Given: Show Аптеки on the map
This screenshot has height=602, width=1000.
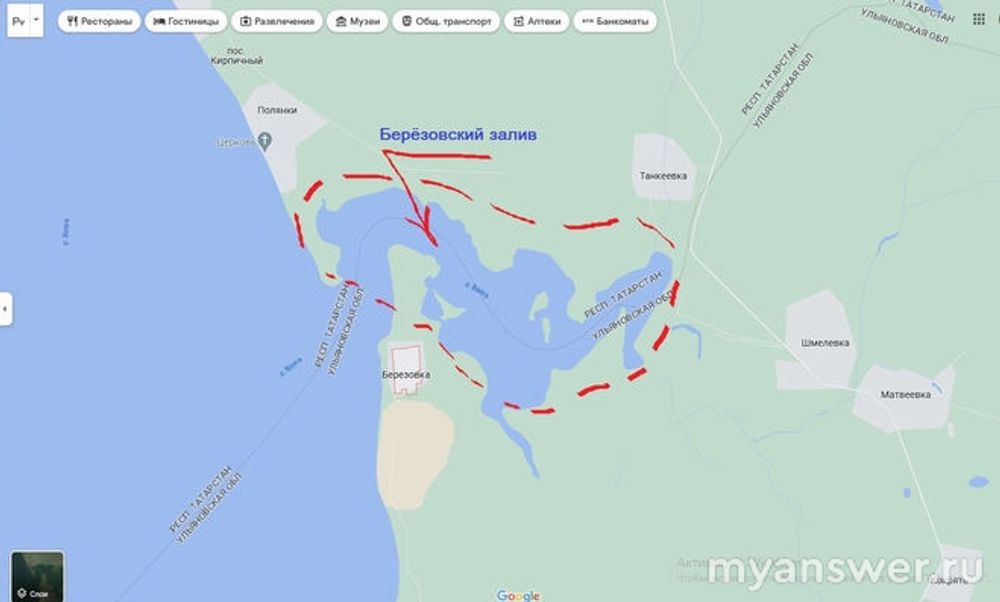Looking at the screenshot, I should click(x=536, y=21).
